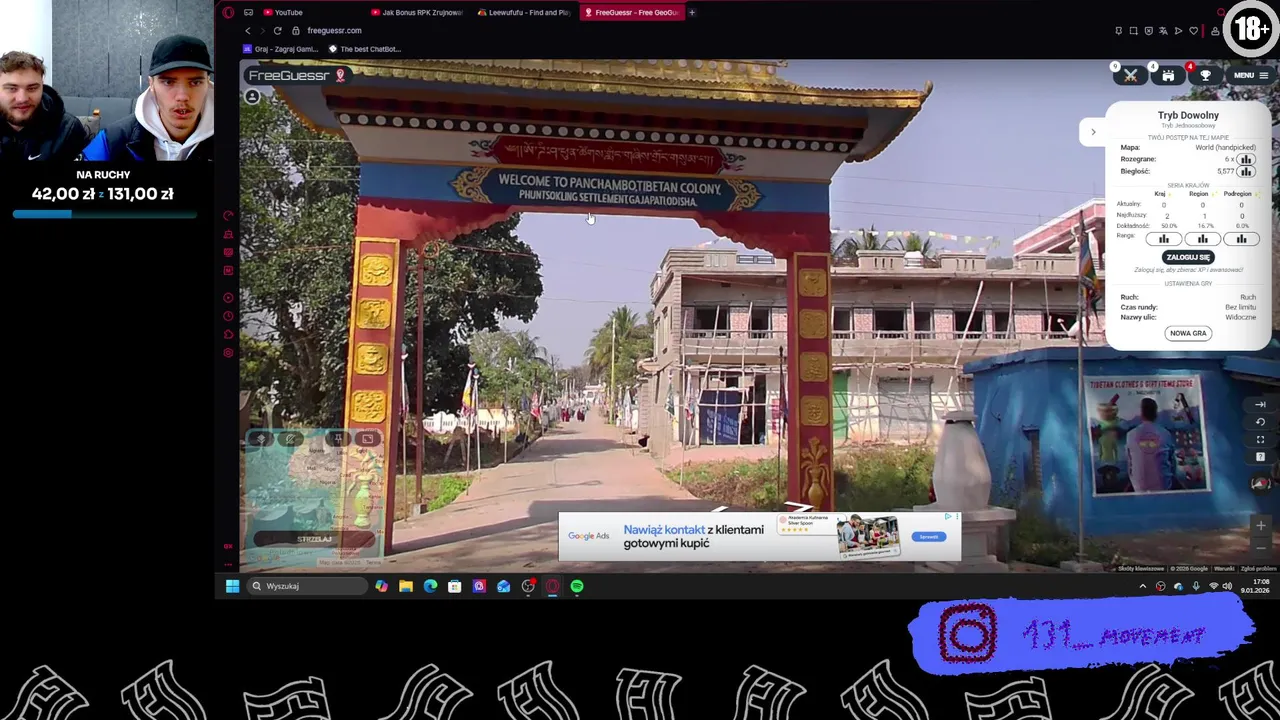Toggle fullscreen street view
The image size is (1280, 720).
(1260, 439)
